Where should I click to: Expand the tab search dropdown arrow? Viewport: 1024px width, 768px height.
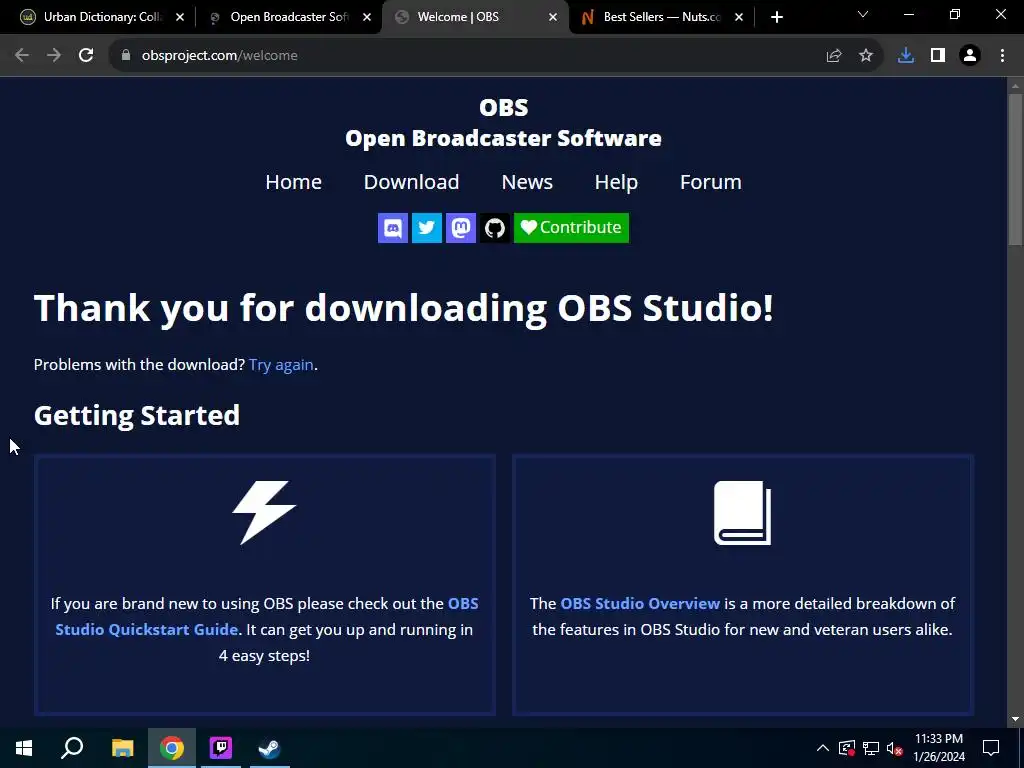tap(863, 14)
